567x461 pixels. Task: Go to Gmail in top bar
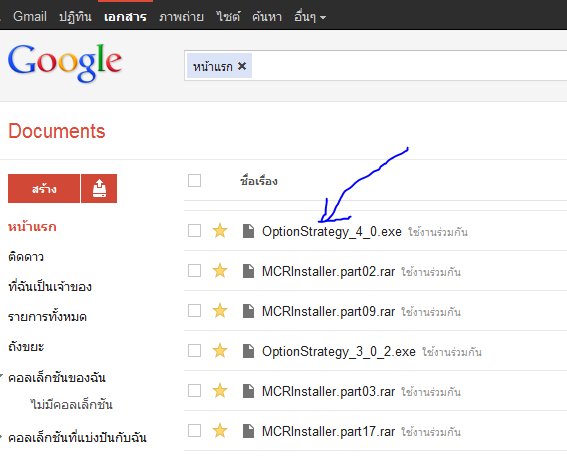[30, 16]
